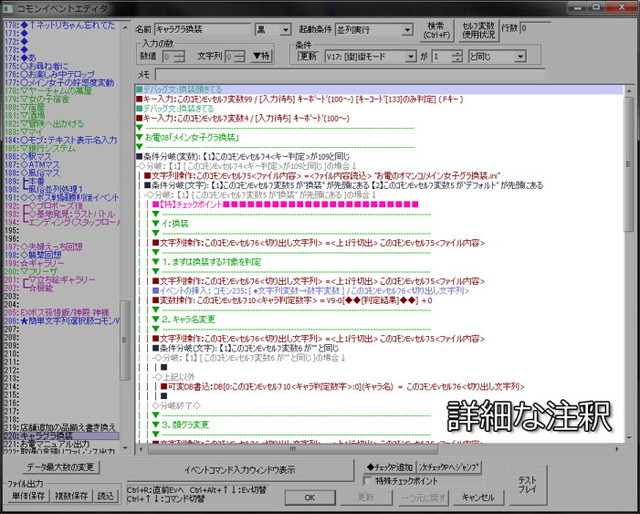Select the デバッグ文:換装開きてる command line
This screenshot has width=640, height=514.
(x=379, y=89)
